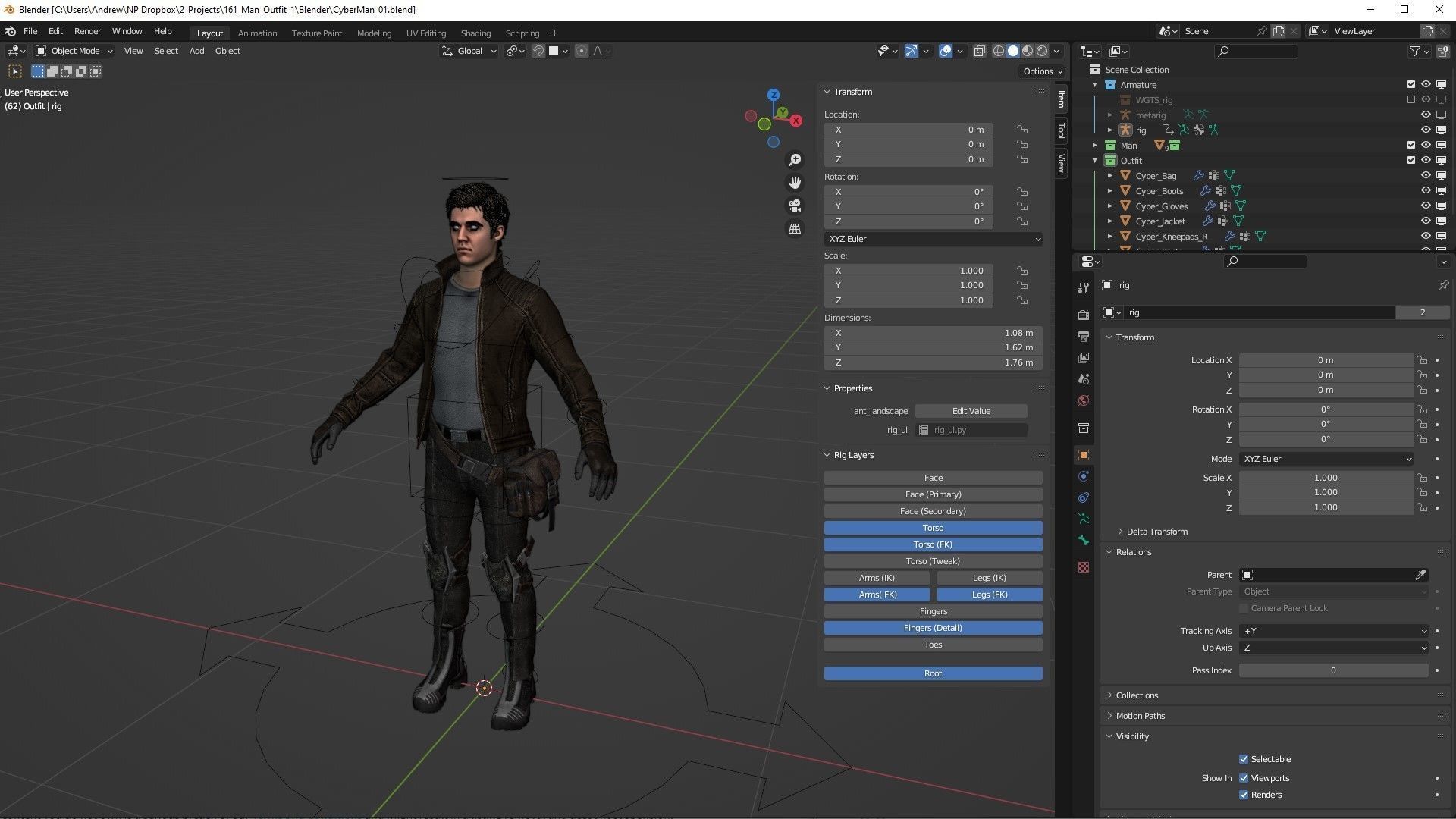Image resolution: width=1456 pixels, height=819 pixels.
Task: Click the zoom viewport magnifier icon
Action: (794, 160)
